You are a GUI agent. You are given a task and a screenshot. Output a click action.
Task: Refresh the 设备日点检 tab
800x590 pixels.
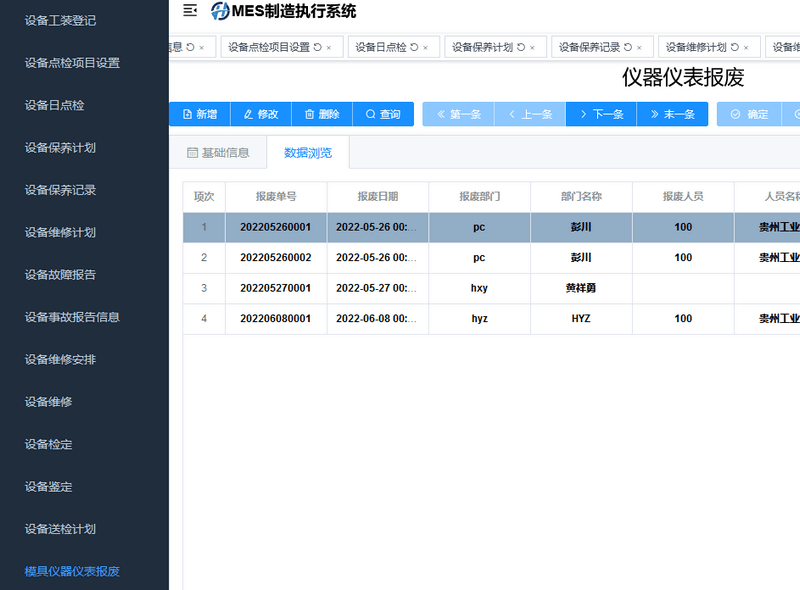(x=414, y=47)
